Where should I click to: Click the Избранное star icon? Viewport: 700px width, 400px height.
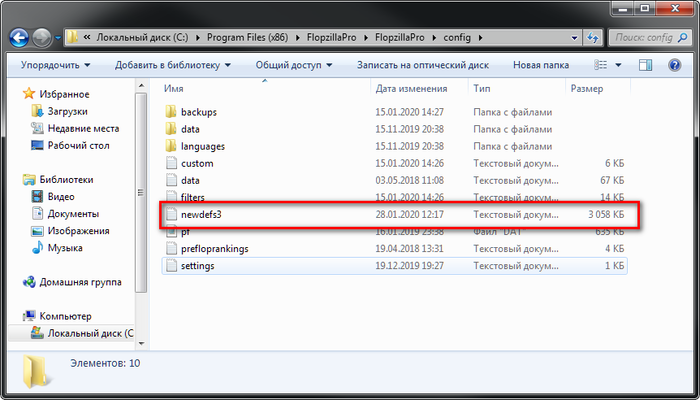point(29,94)
